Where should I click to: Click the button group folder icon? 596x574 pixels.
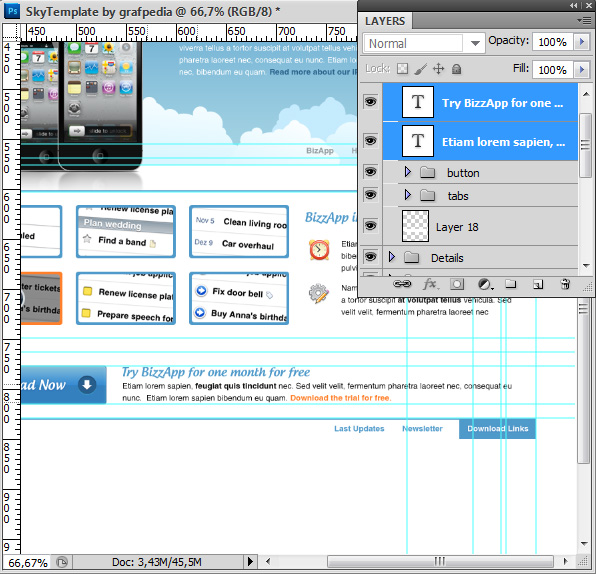point(428,173)
